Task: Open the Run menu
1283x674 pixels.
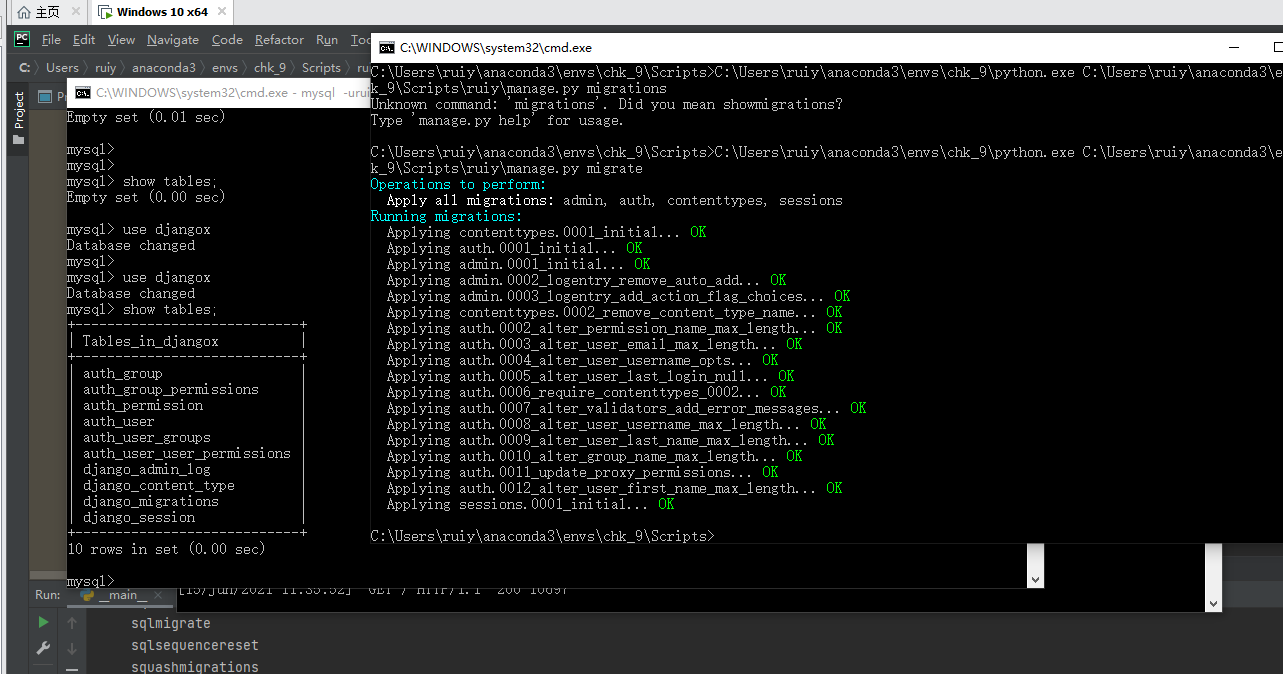Action: [x=327, y=40]
